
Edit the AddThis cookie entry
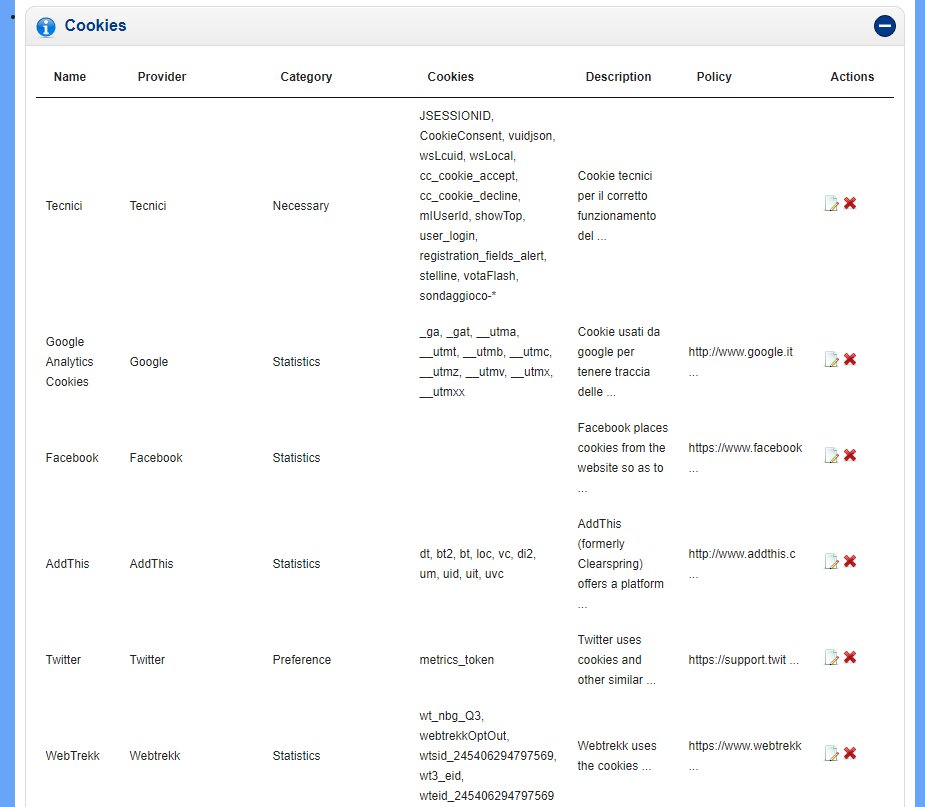coord(831,562)
